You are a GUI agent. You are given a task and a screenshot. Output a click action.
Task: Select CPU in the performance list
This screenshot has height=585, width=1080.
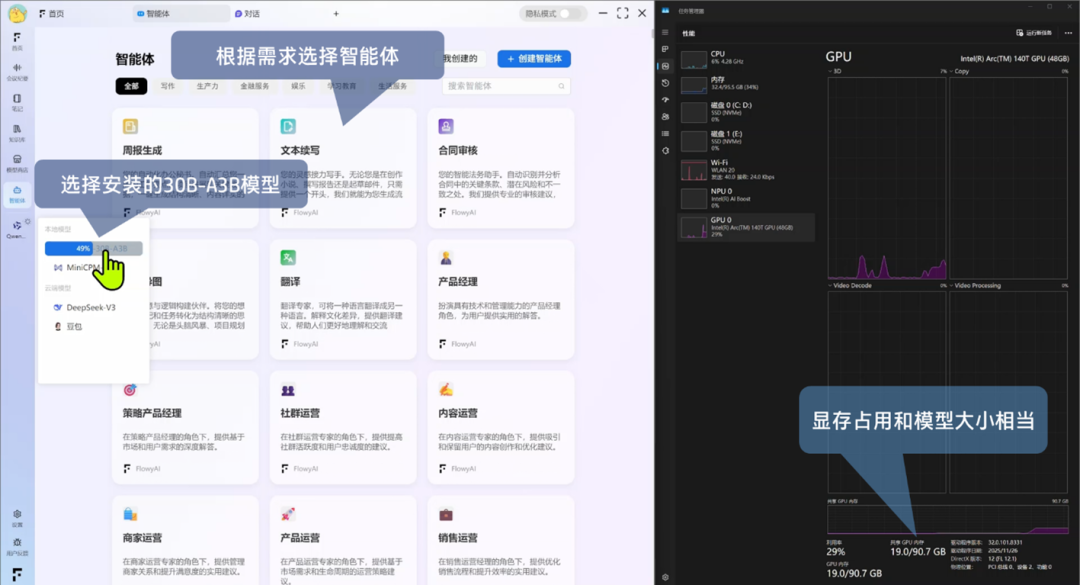coord(746,59)
